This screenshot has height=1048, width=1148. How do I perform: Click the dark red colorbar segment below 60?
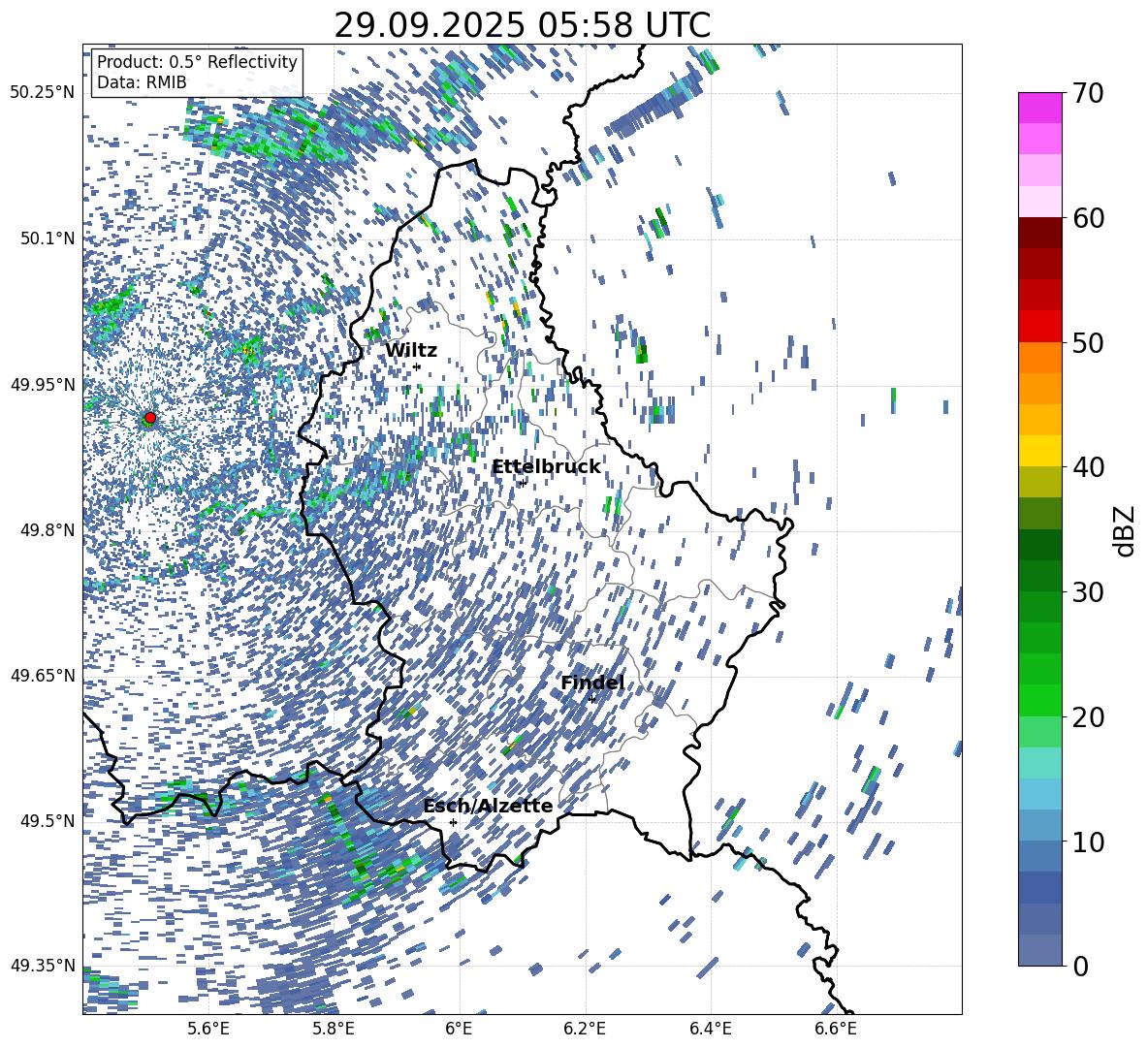[1039, 233]
